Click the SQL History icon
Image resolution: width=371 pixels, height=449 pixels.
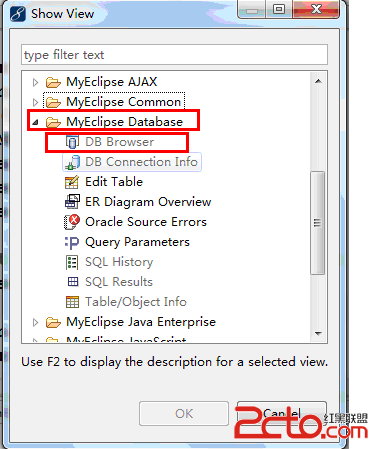(x=72, y=262)
